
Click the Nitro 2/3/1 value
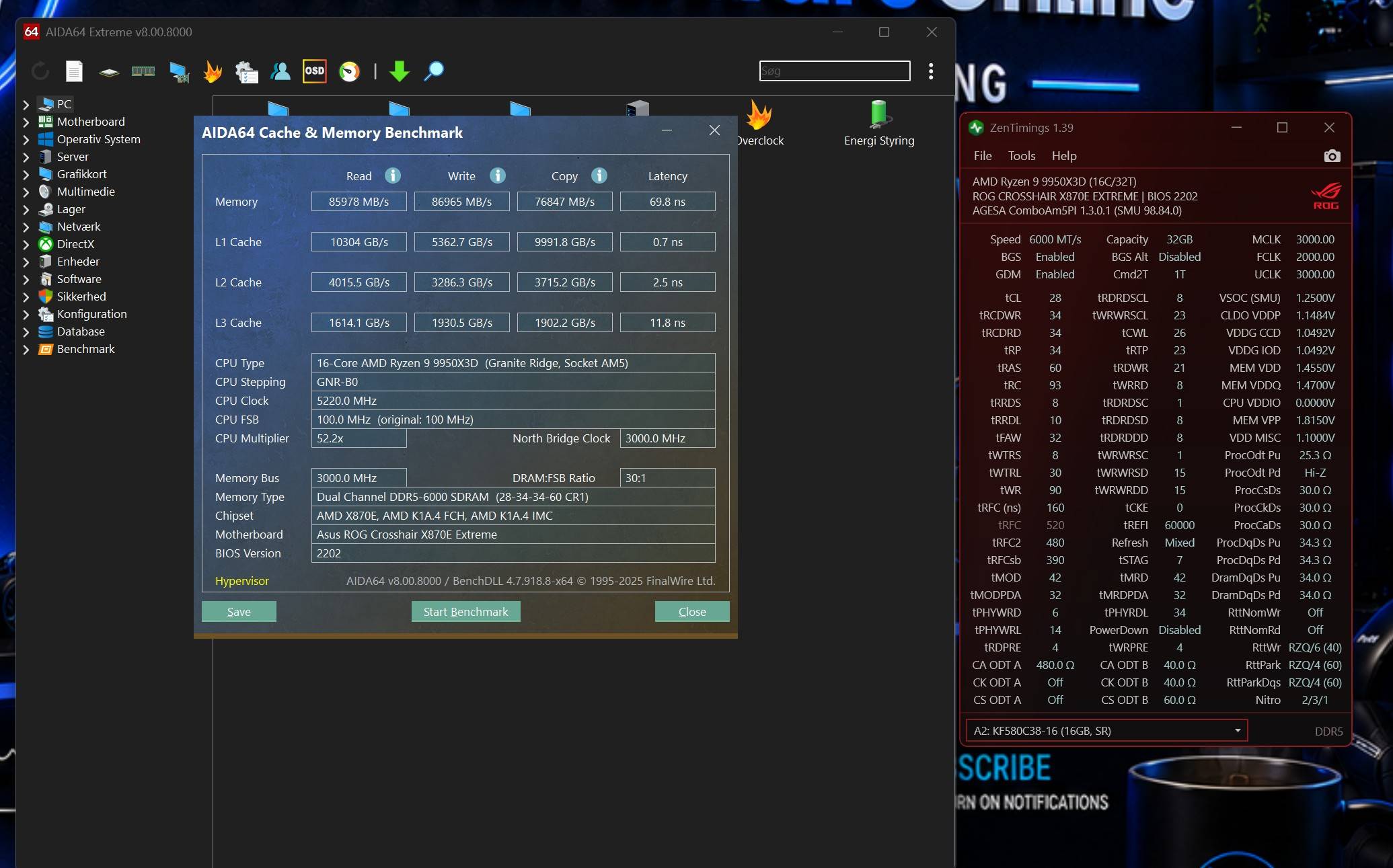(x=1315, y=700)
